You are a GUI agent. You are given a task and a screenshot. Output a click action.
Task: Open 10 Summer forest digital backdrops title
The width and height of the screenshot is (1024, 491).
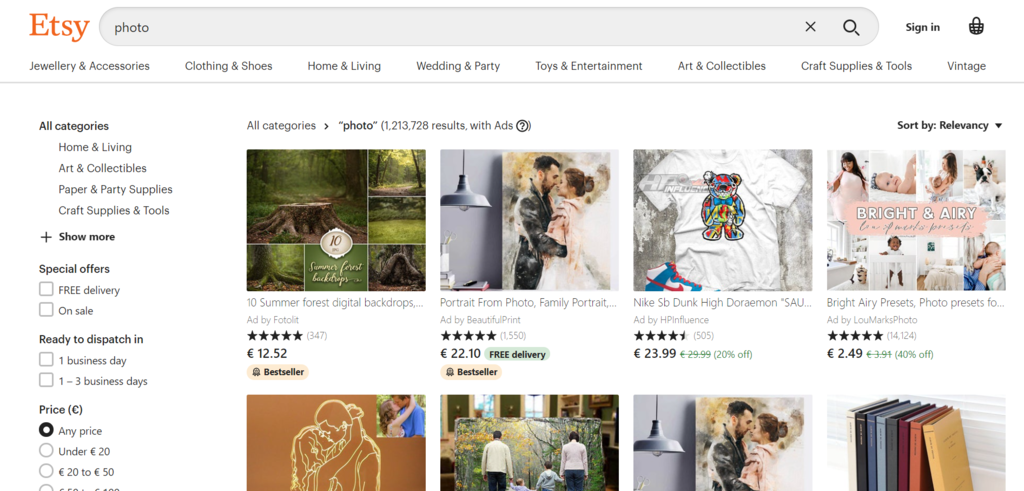tap(335, 303)
